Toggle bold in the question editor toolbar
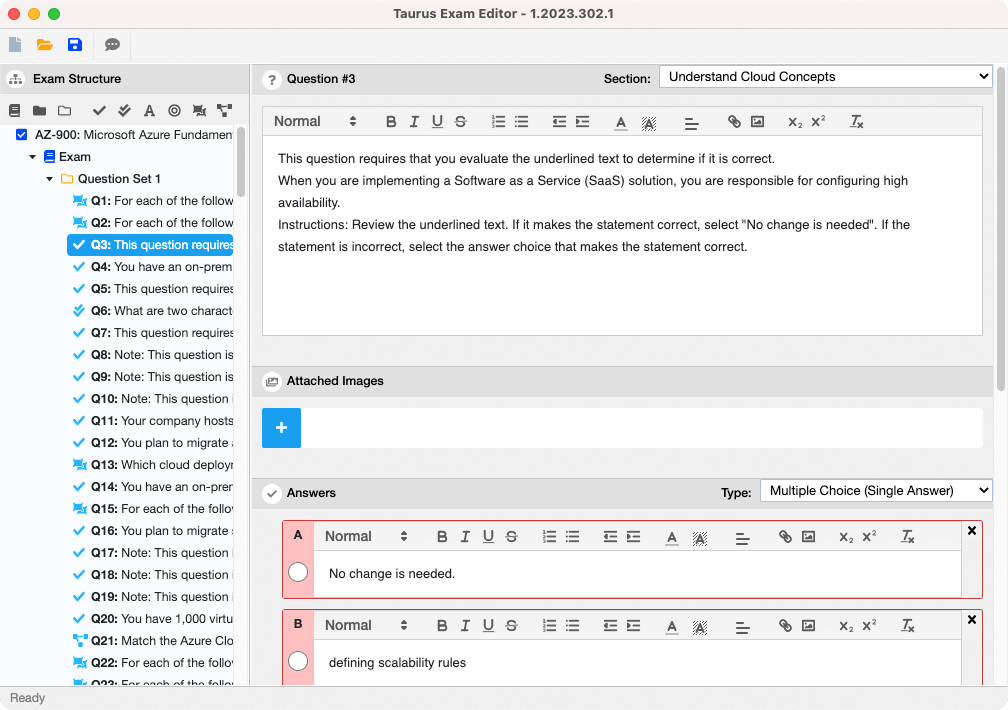This screenshot has width=1008, height=710. 391,122
